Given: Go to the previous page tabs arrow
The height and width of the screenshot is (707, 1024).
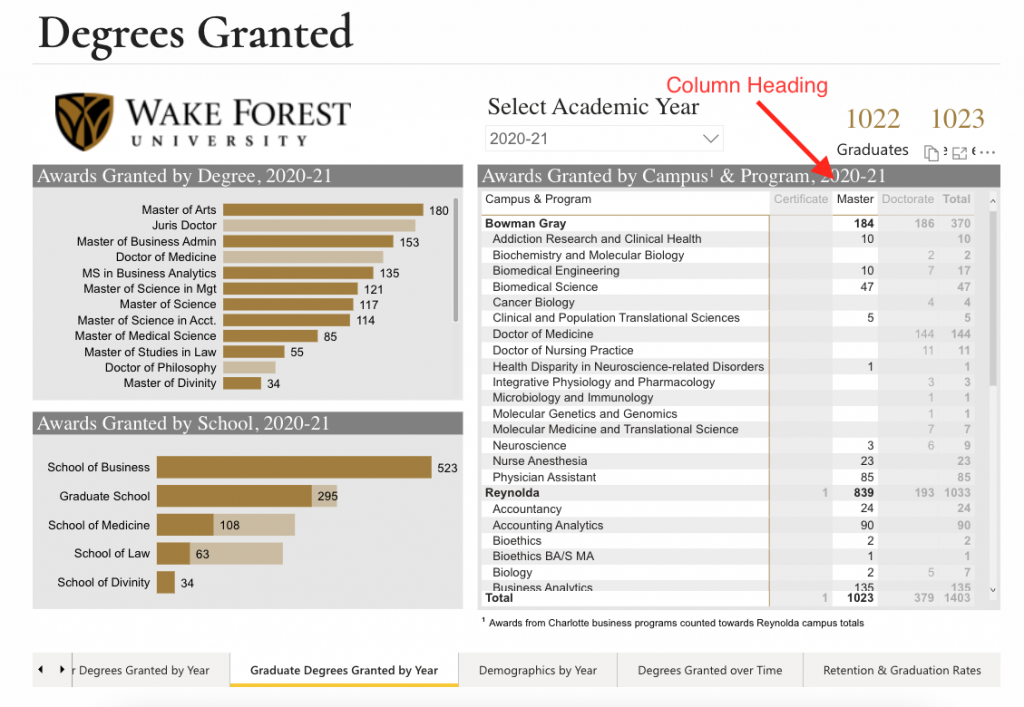Looking at the screenshot, I should pyautogui.click(x=41, y=669).
